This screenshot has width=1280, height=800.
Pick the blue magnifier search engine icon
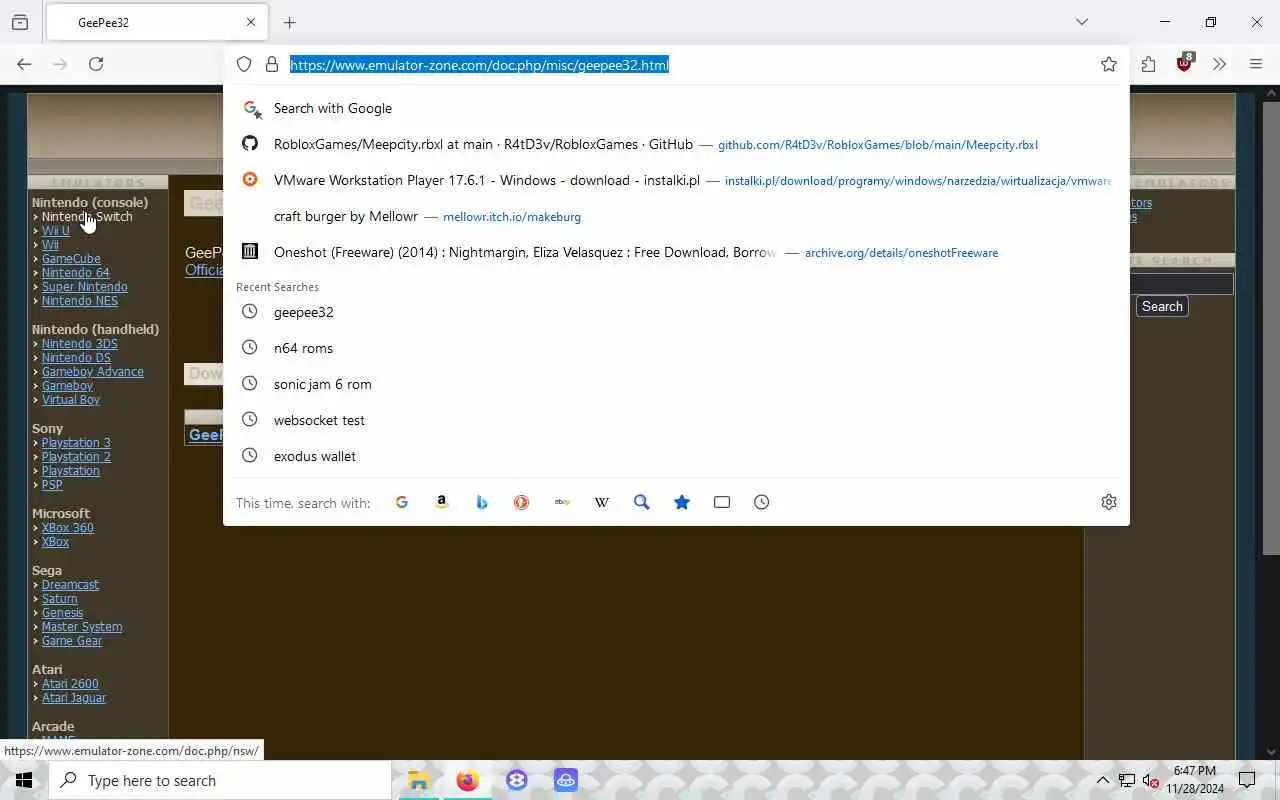tap(642, 502)
